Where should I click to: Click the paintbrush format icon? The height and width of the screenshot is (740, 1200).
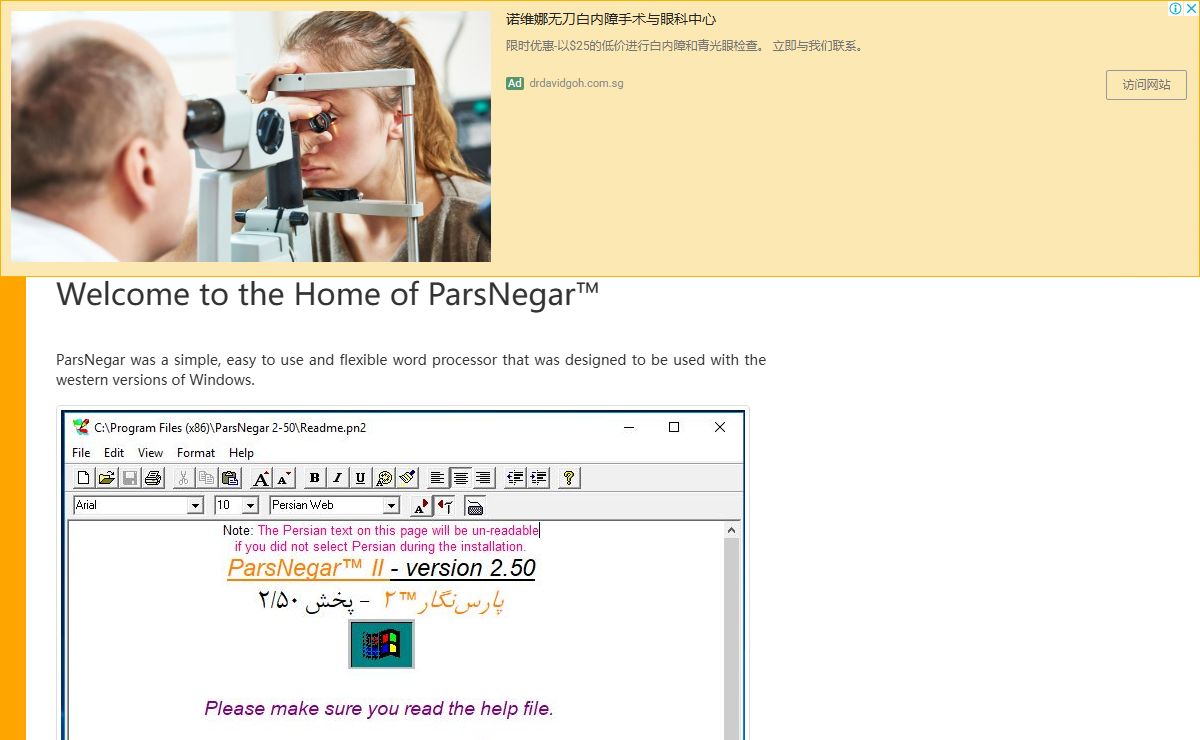pyautogui.click(x=407, y=478)
